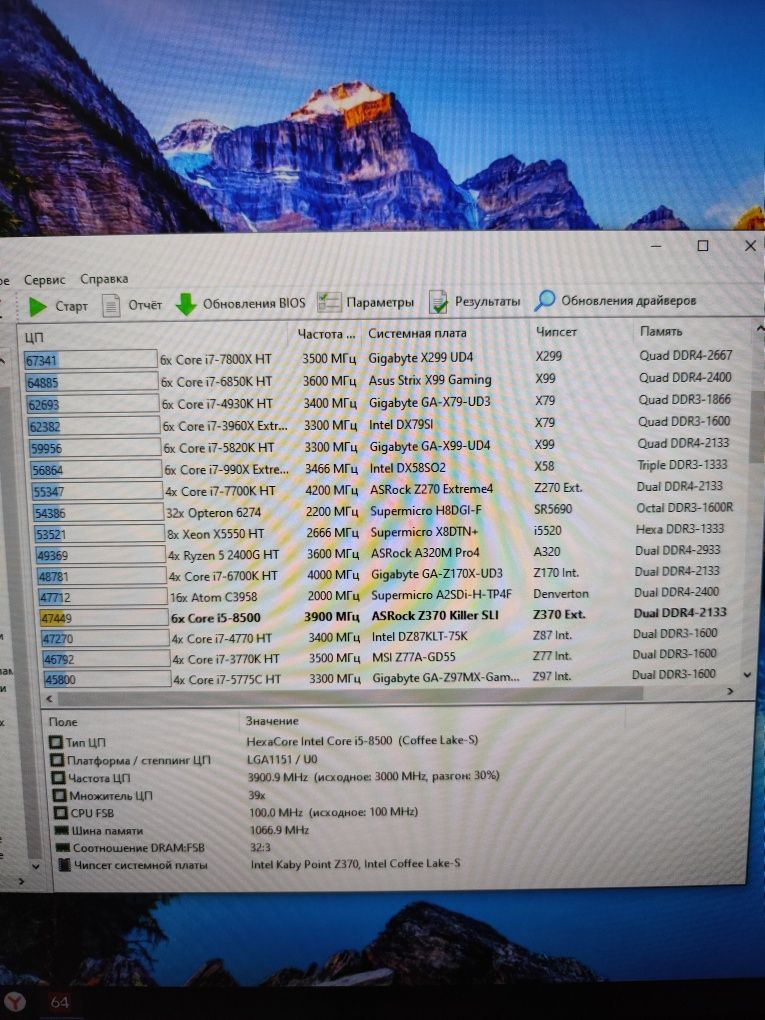The width and height of the screenshot is (765, 1020).
Task: Click the Шина памяти memory icon
Action: (x=62, y=830)
